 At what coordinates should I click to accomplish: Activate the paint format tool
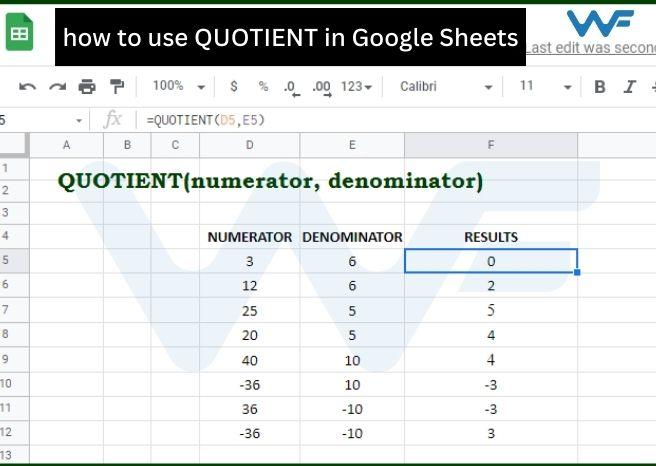click(117, 87)
